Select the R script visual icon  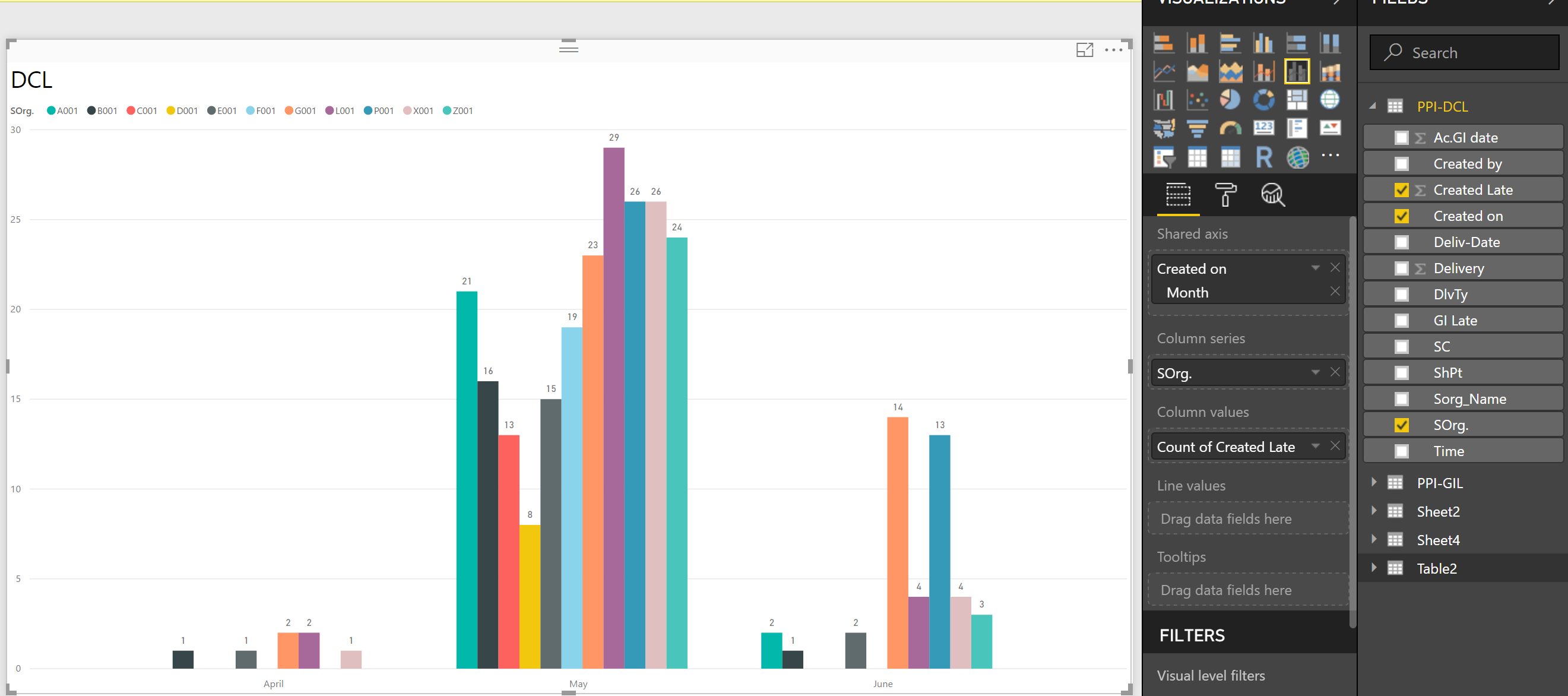(x=1263, y=157)
